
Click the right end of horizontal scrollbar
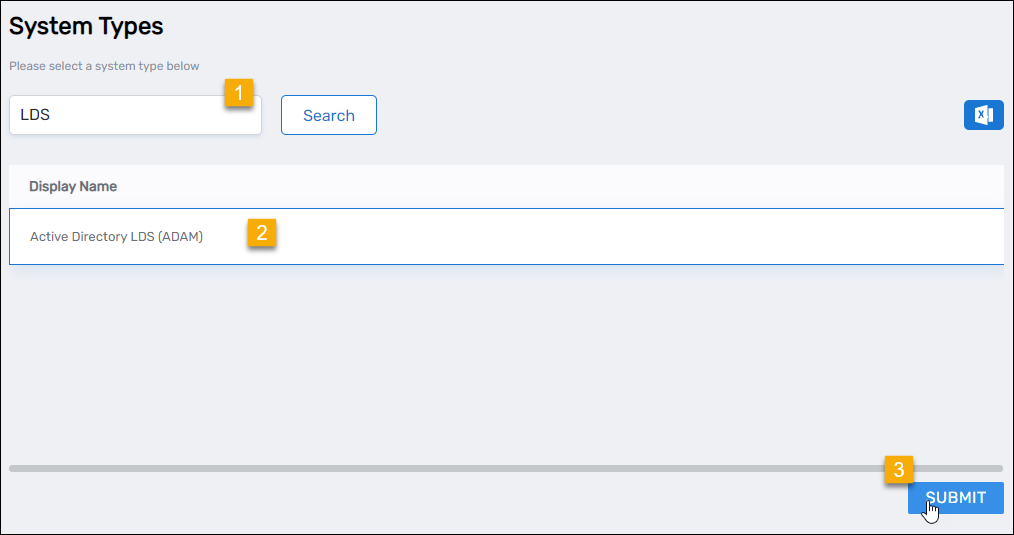click(x=997, y=468)
